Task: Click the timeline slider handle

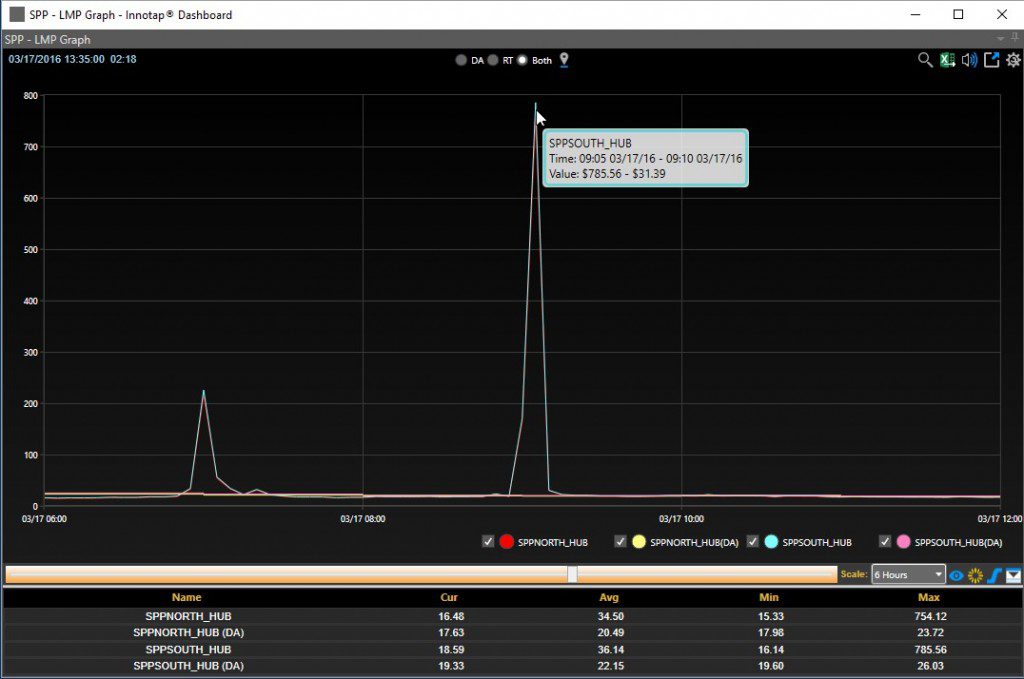Action: pyautogui.click(x=572, y=575)
